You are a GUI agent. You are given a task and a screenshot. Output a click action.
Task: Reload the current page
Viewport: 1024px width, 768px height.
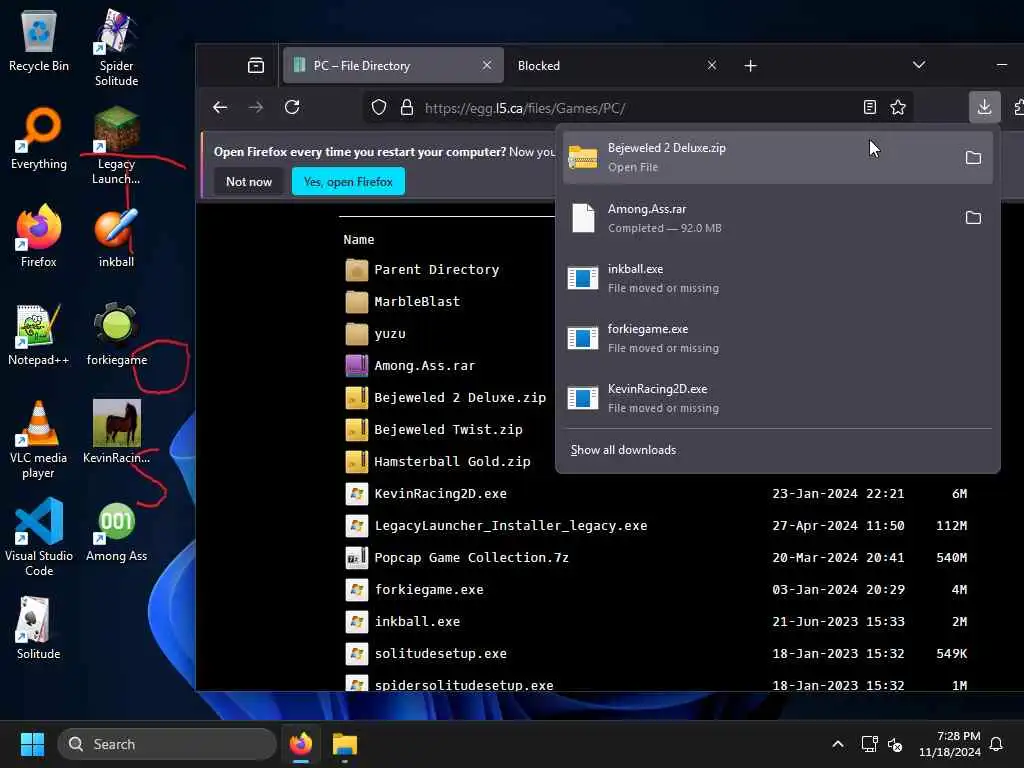(292, 107)
